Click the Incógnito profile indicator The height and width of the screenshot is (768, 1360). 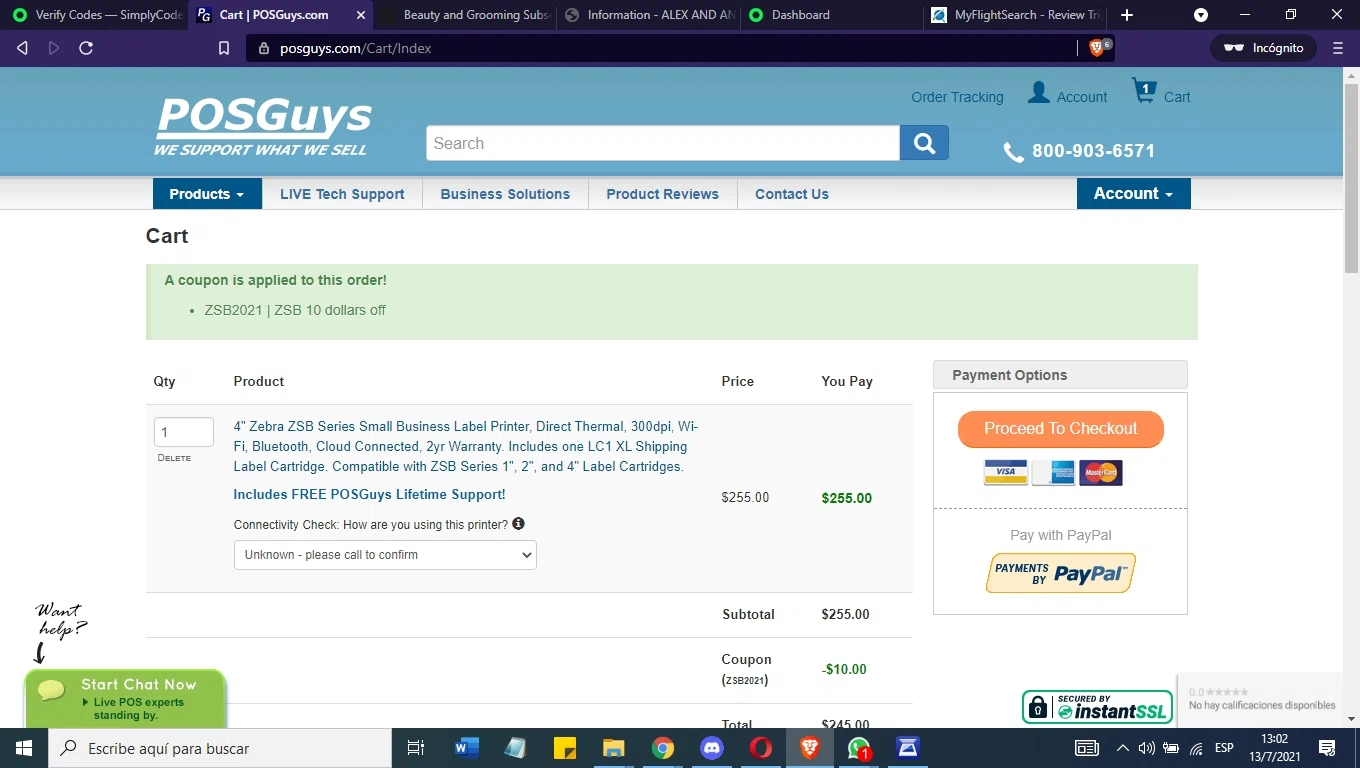[x=1264, y=48]
